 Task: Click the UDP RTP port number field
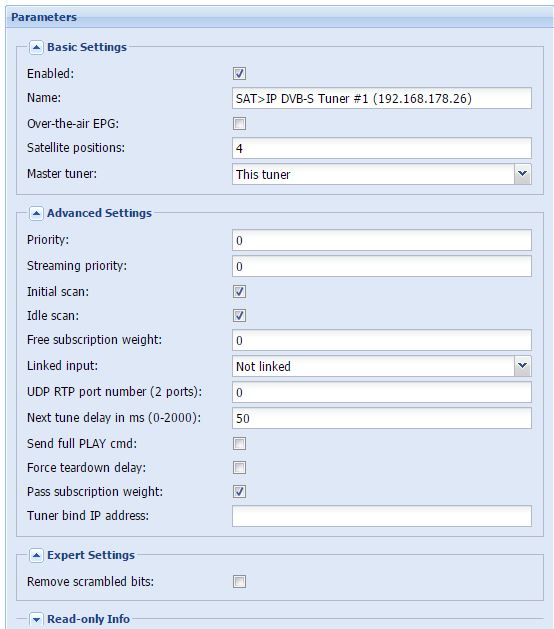[x=382, y=392]
